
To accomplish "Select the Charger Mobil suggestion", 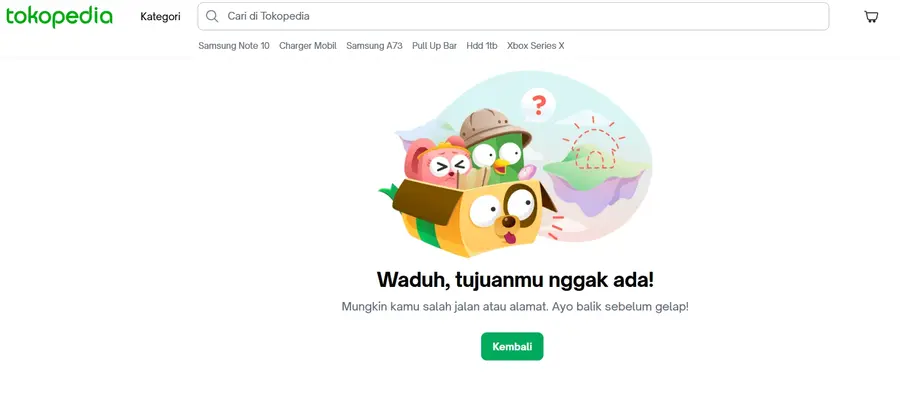I will pyautogui.click(x=308, y=45).
